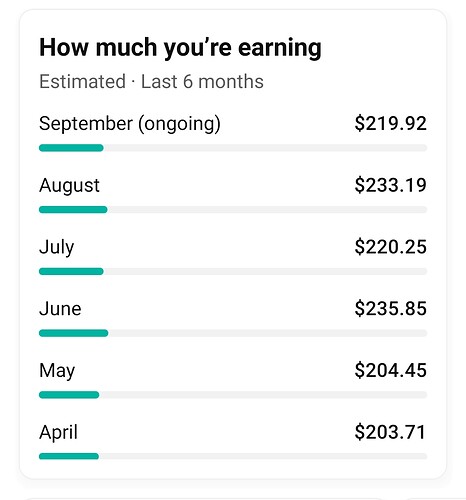Image resolution: width=466 pixels, height=500 pixels.
Task: Select the July earnings progress bar
Action: tap(233, 271)
